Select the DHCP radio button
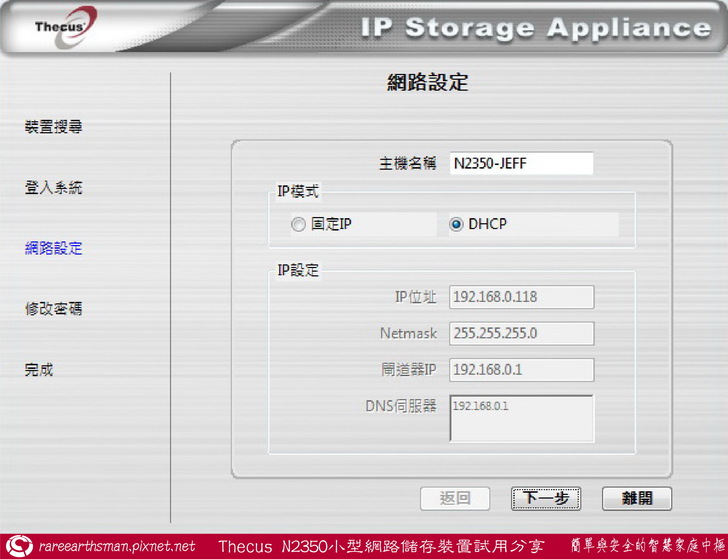Screen dimensions: 728x559 [456, 225]
